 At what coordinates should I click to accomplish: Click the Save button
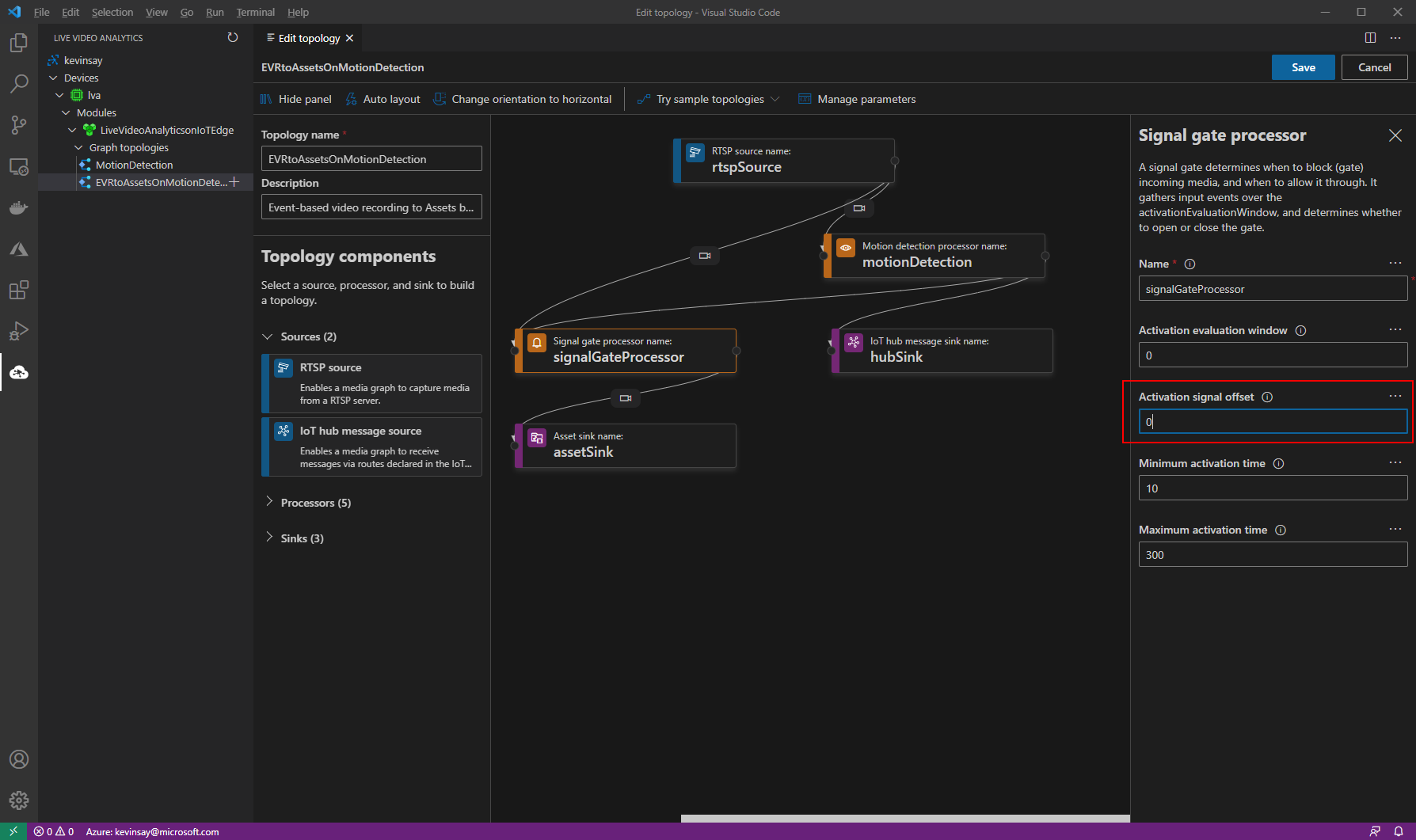(1303, 67)
